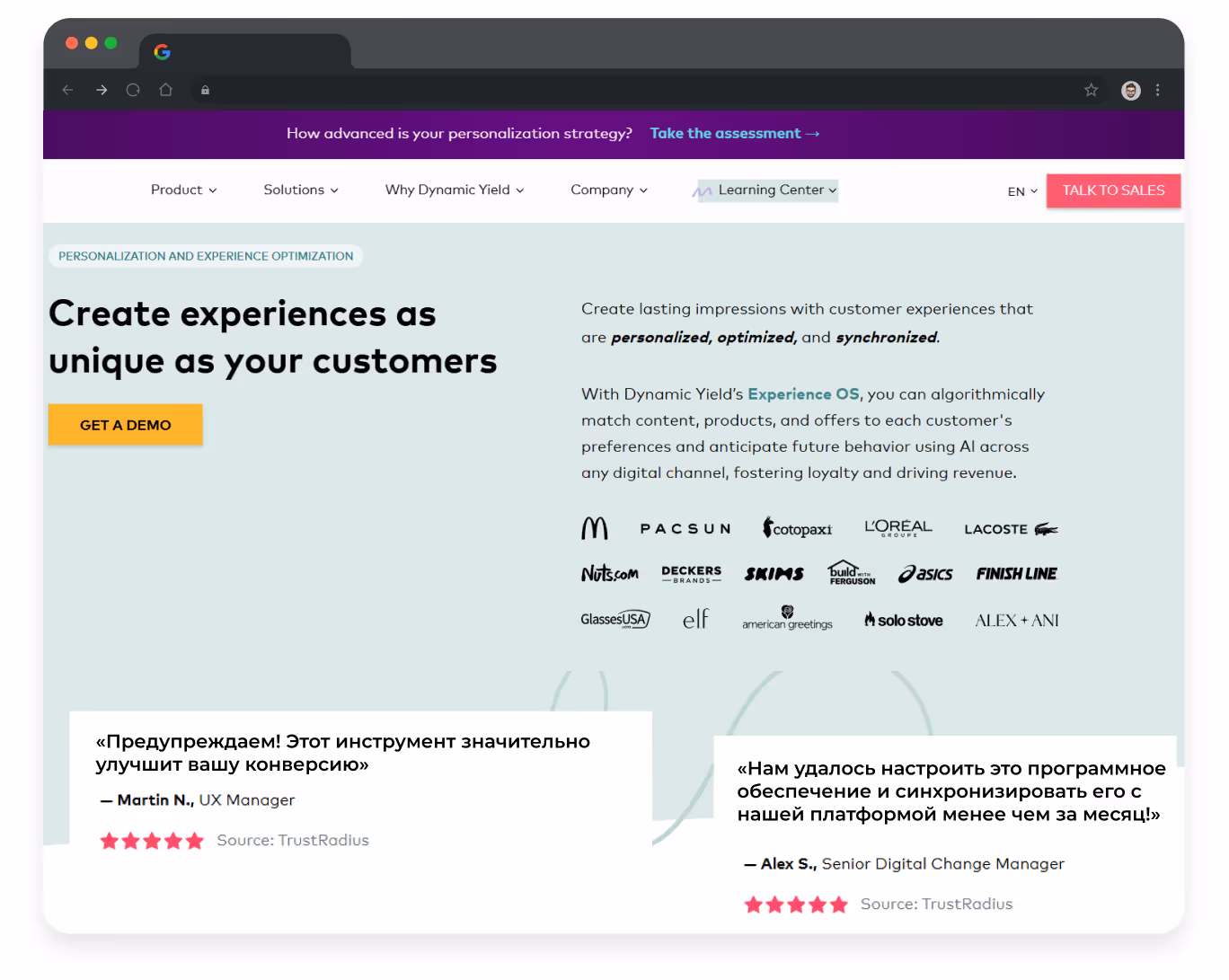The width and height of the screenshot is (1229, 980).
Task: Click the American Greetings logo
Action: point(787,618)
